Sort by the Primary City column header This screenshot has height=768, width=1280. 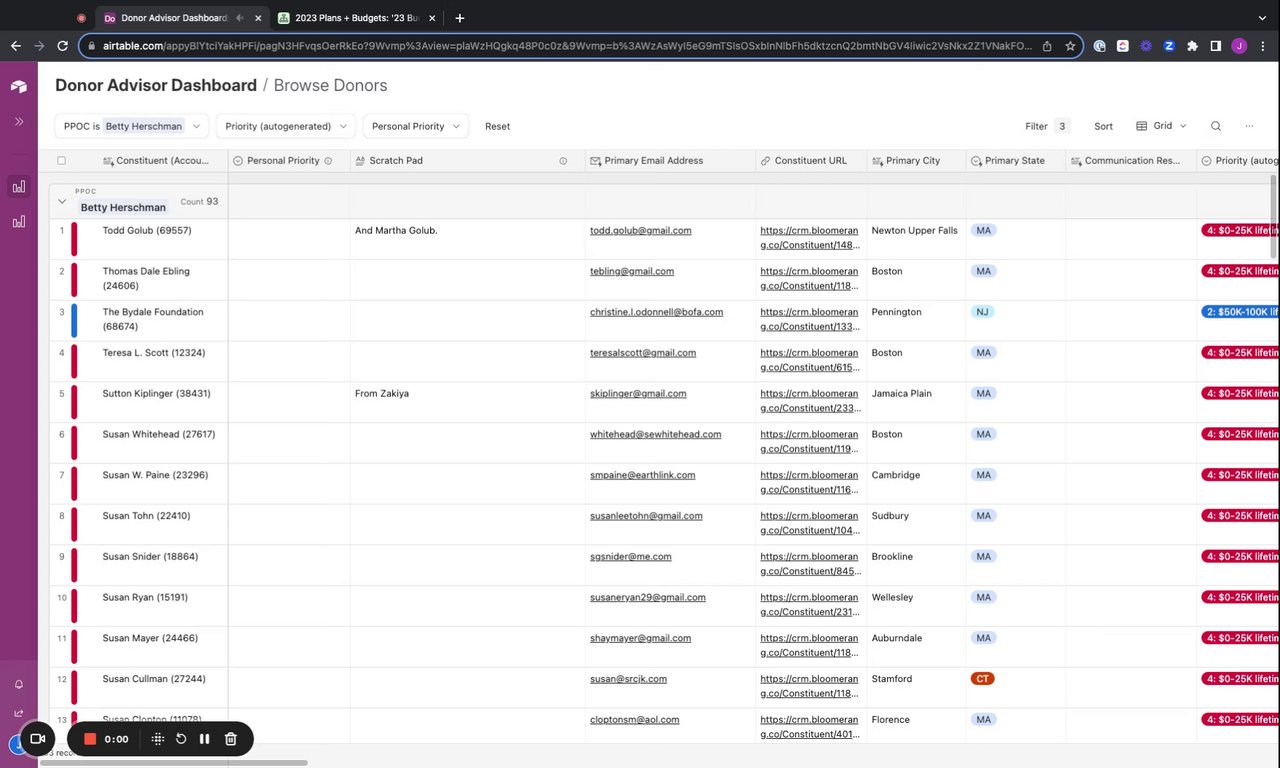pos(916,161)
